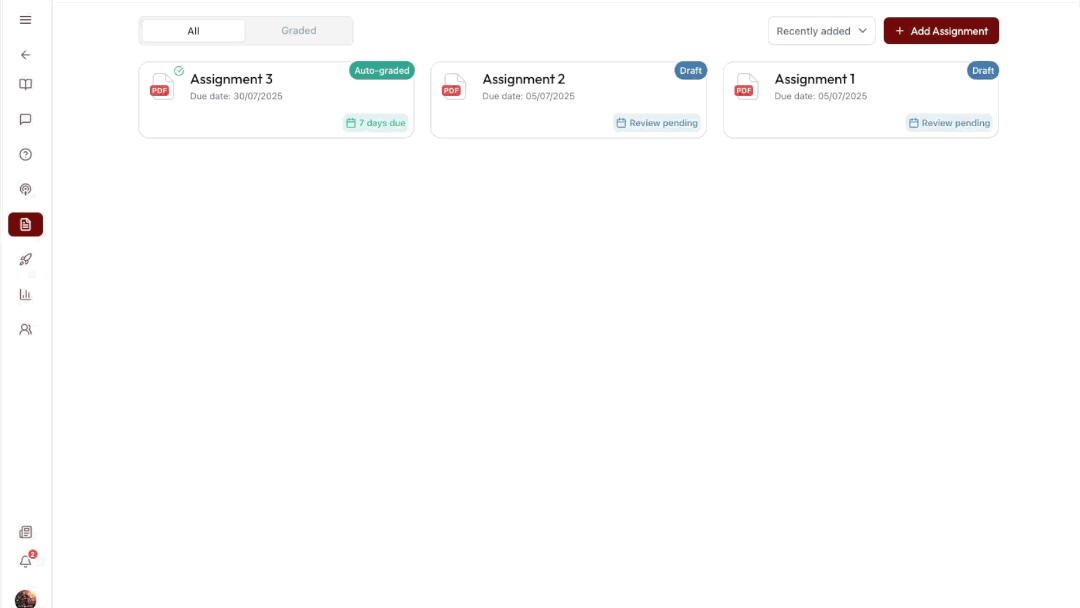
Task: Select the highlighted assignments document icon
Action: pyautogui.click(x=26, y=224)
